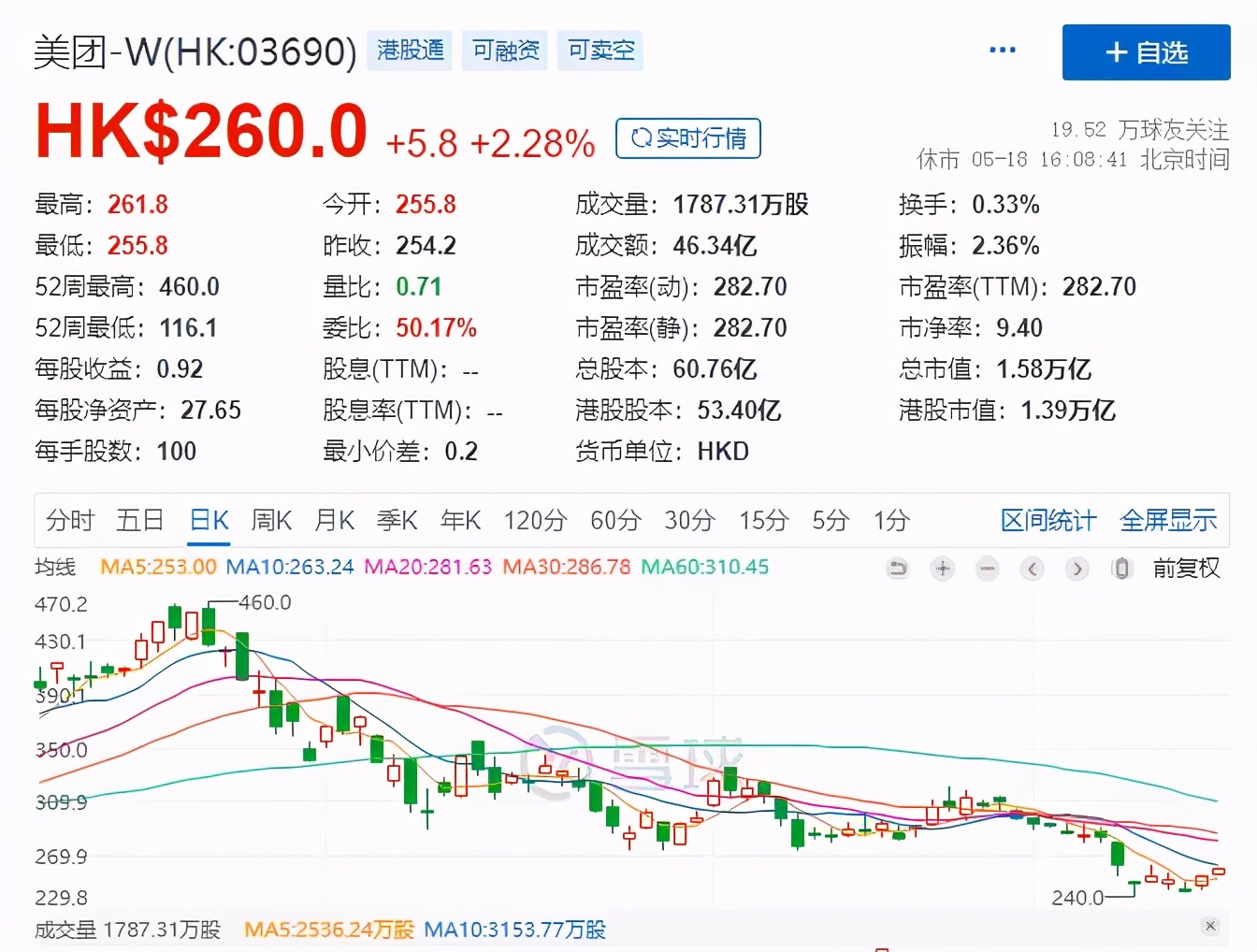The width and height of the screenshot is (1257, 952).
Task: Click the volume MA5:2536.24万股 label
Action: coord(328,930)
